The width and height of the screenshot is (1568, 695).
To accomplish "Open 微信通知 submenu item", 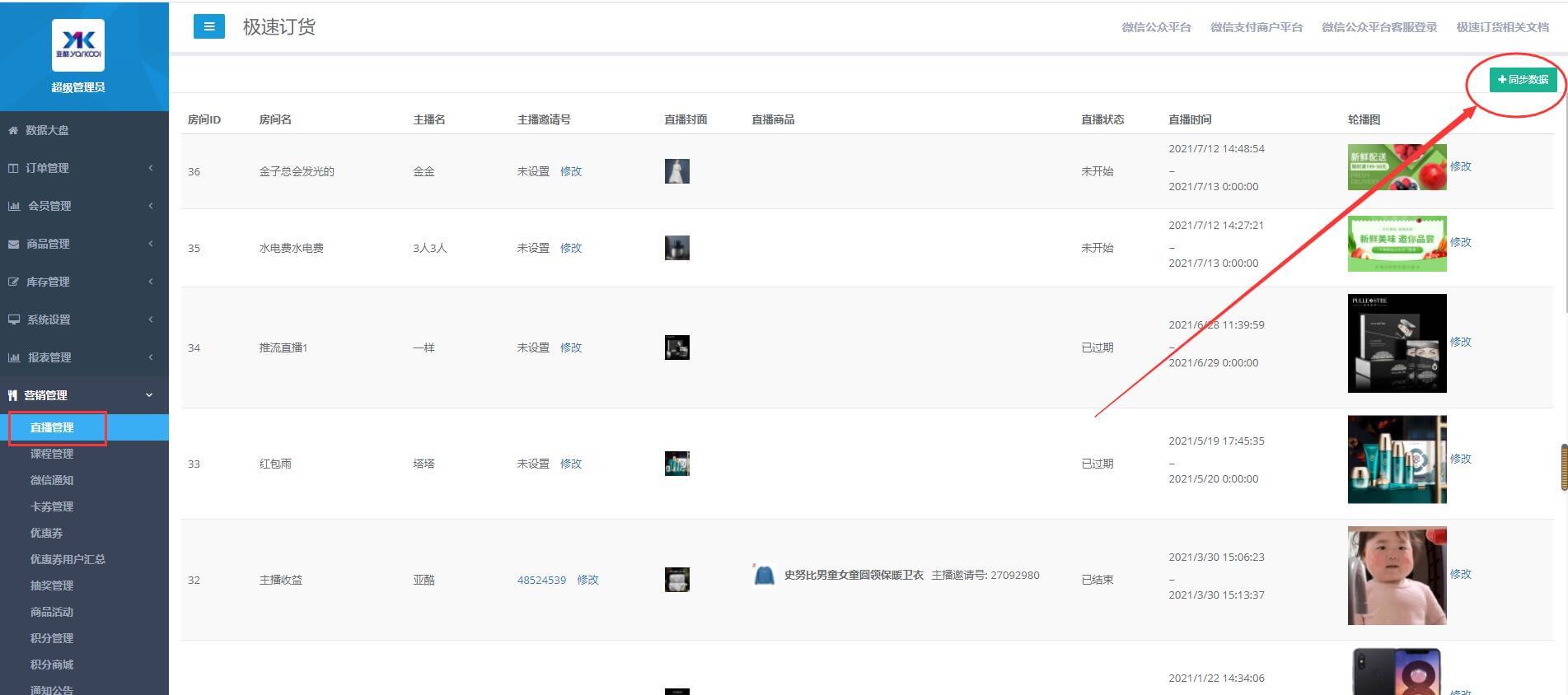I will pos(52,480).
